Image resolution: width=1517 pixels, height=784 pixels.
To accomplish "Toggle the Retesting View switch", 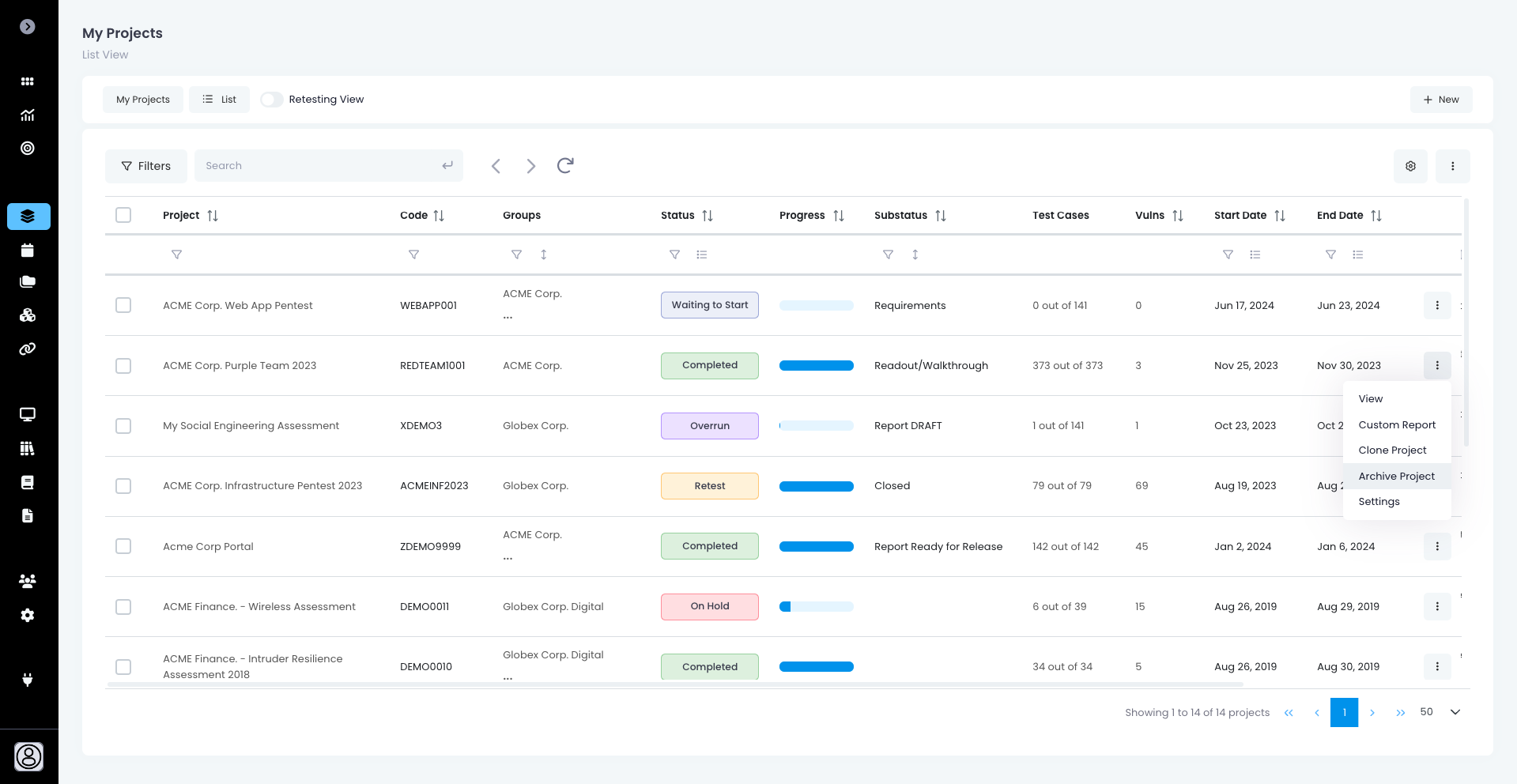I will (272, 100).
